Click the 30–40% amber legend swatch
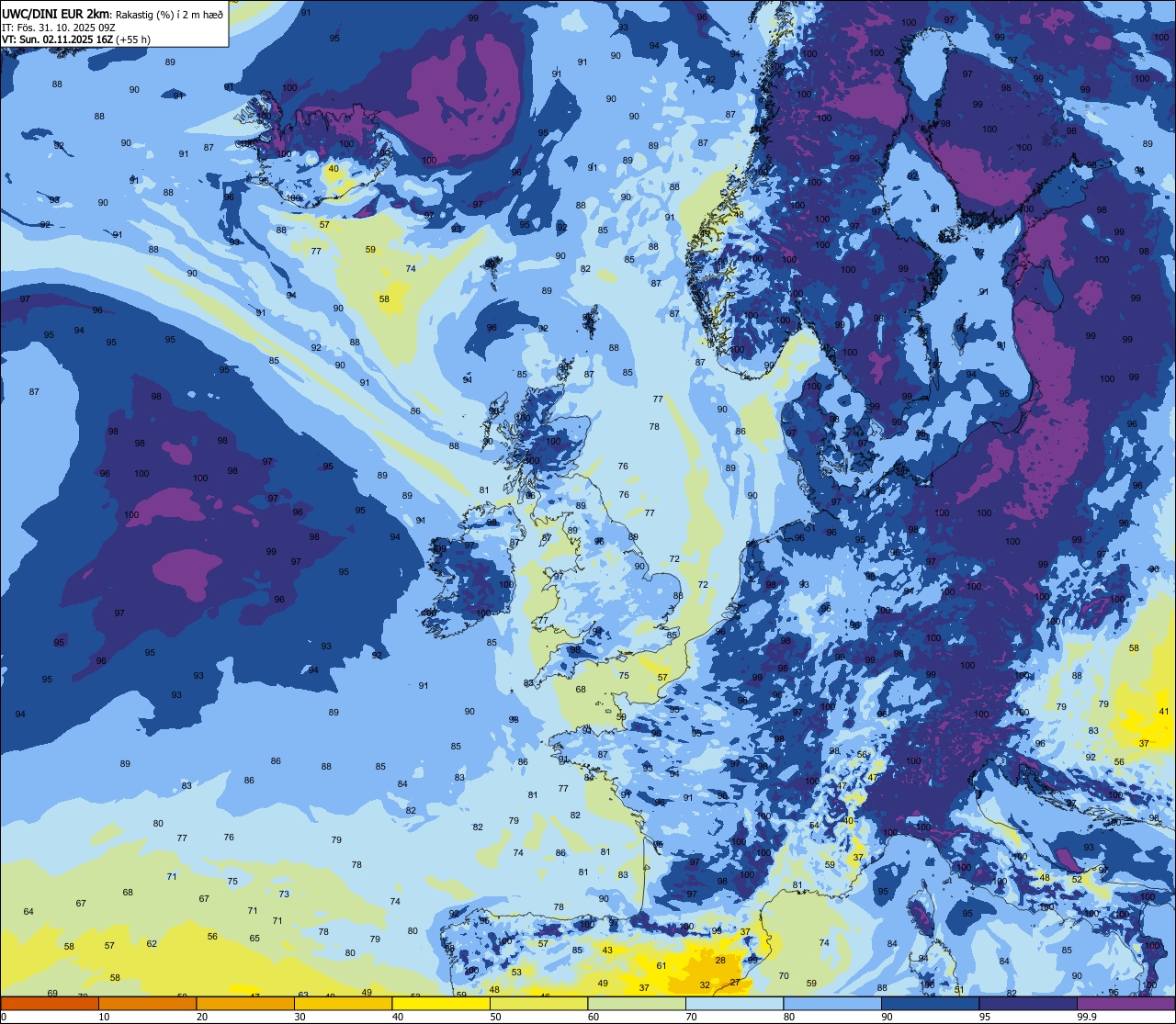The width and height of the screenshot is (1176, 1024). tap(343, 1003)
